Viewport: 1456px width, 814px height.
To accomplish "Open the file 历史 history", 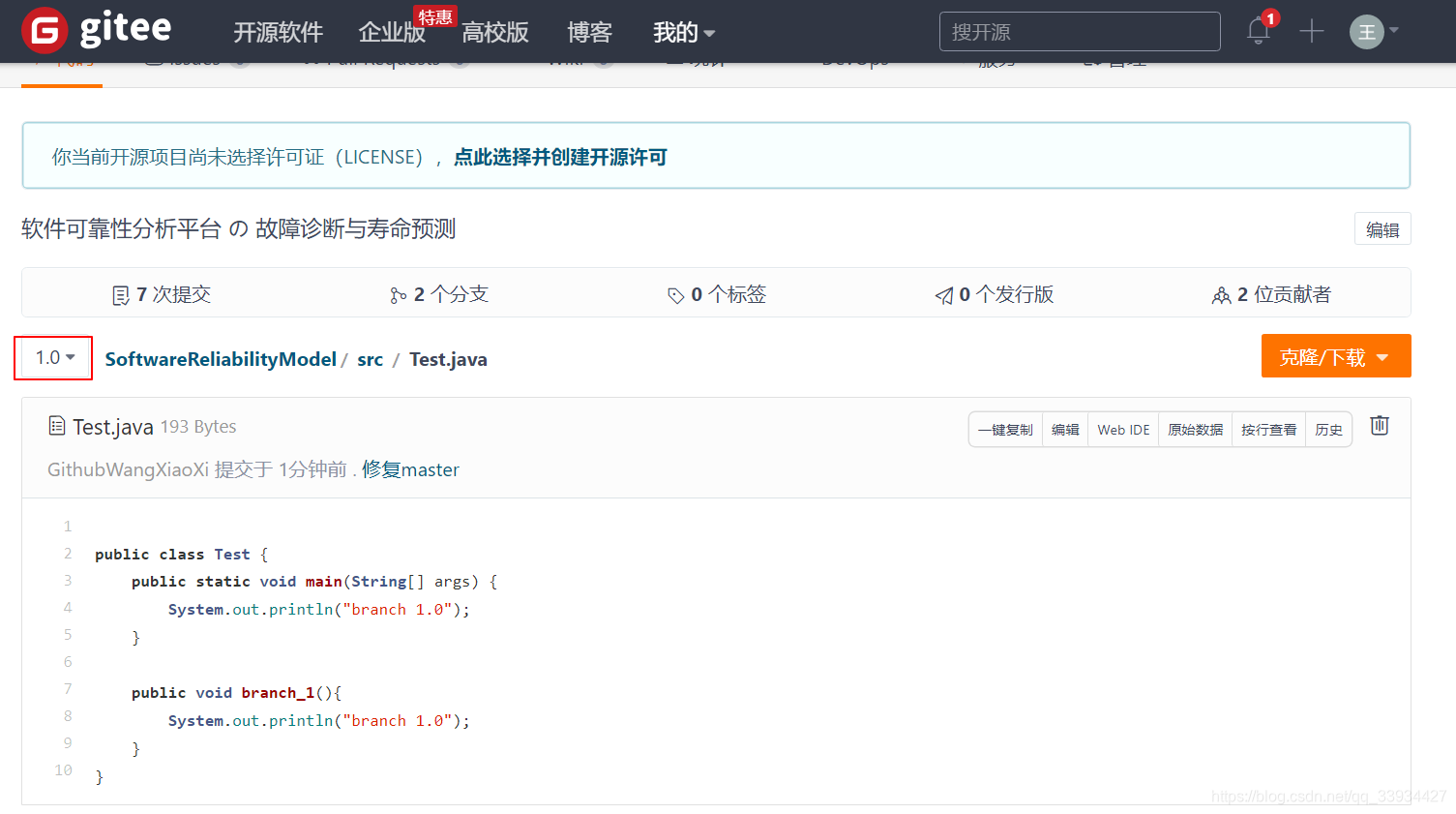I will (1328, 430).
